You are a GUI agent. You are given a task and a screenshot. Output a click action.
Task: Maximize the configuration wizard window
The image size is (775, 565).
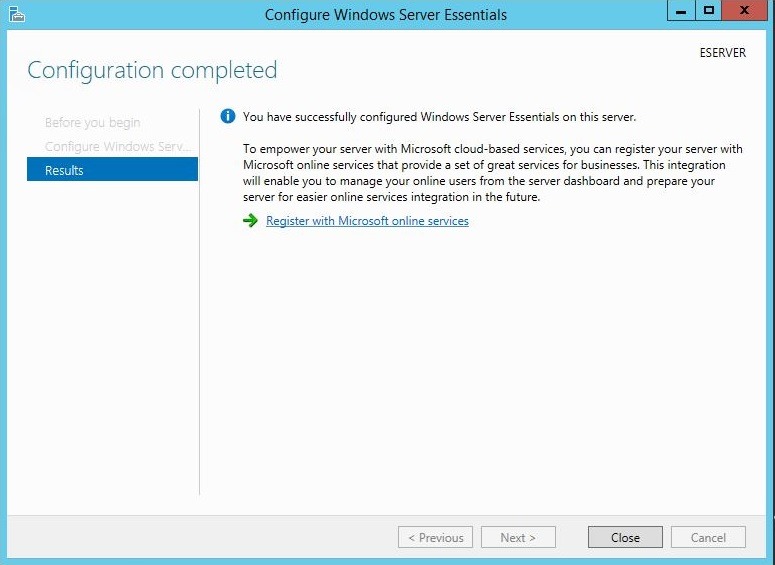point(709,12)
